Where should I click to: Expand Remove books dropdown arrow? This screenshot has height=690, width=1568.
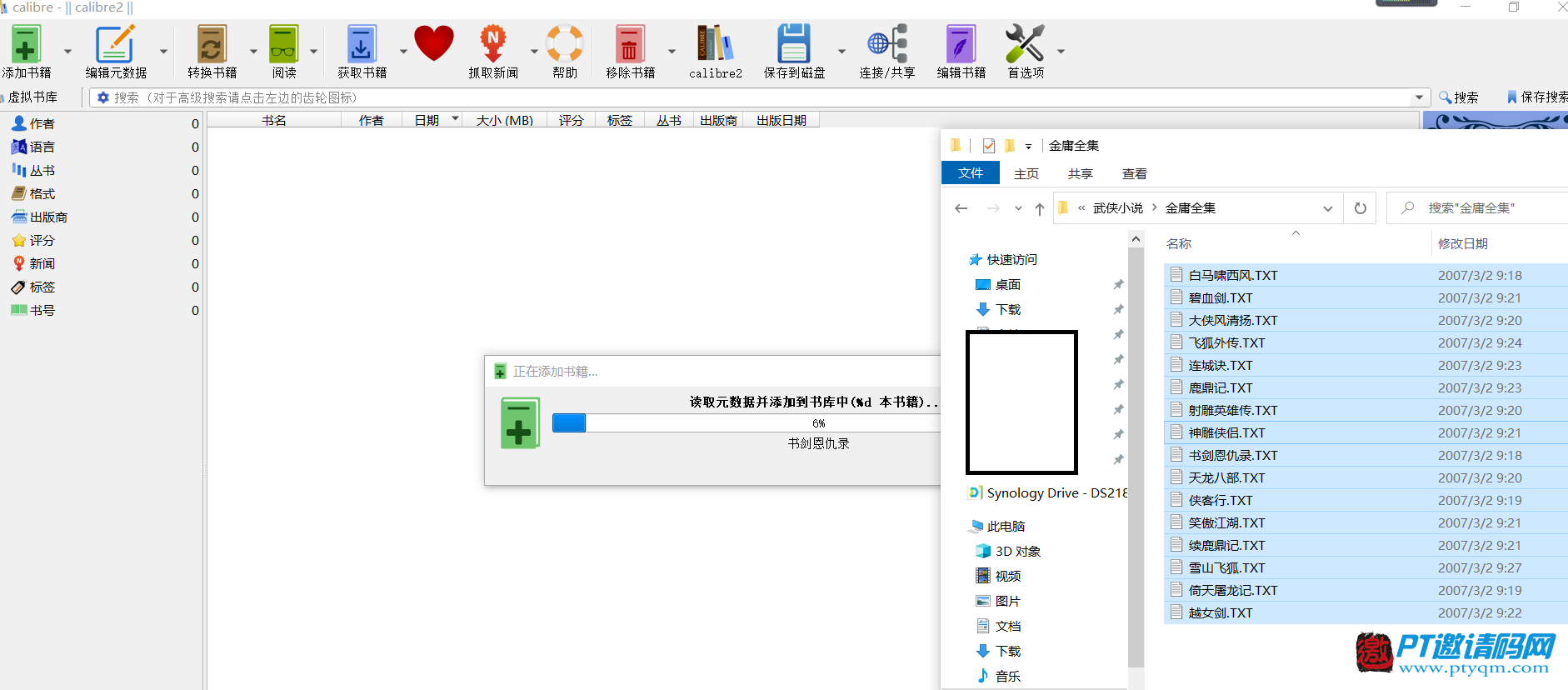point(672,52)
